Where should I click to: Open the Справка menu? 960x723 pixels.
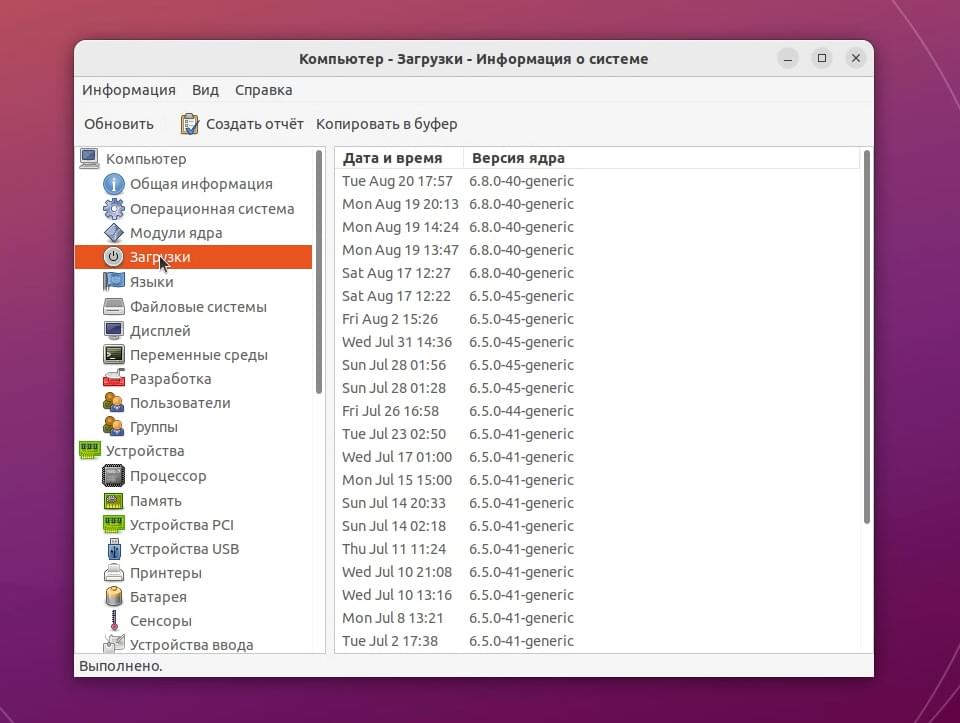[263, 90]
